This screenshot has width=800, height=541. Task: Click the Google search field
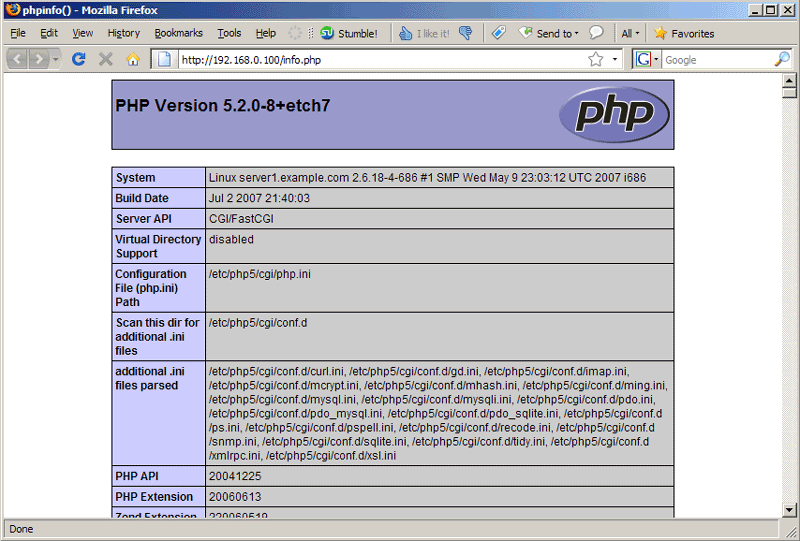tap(717, 60)
